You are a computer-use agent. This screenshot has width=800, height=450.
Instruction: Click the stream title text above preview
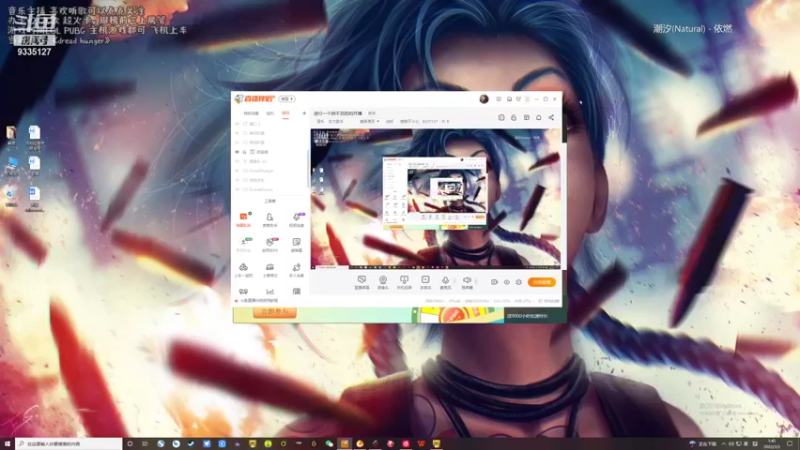coord(338,113)
